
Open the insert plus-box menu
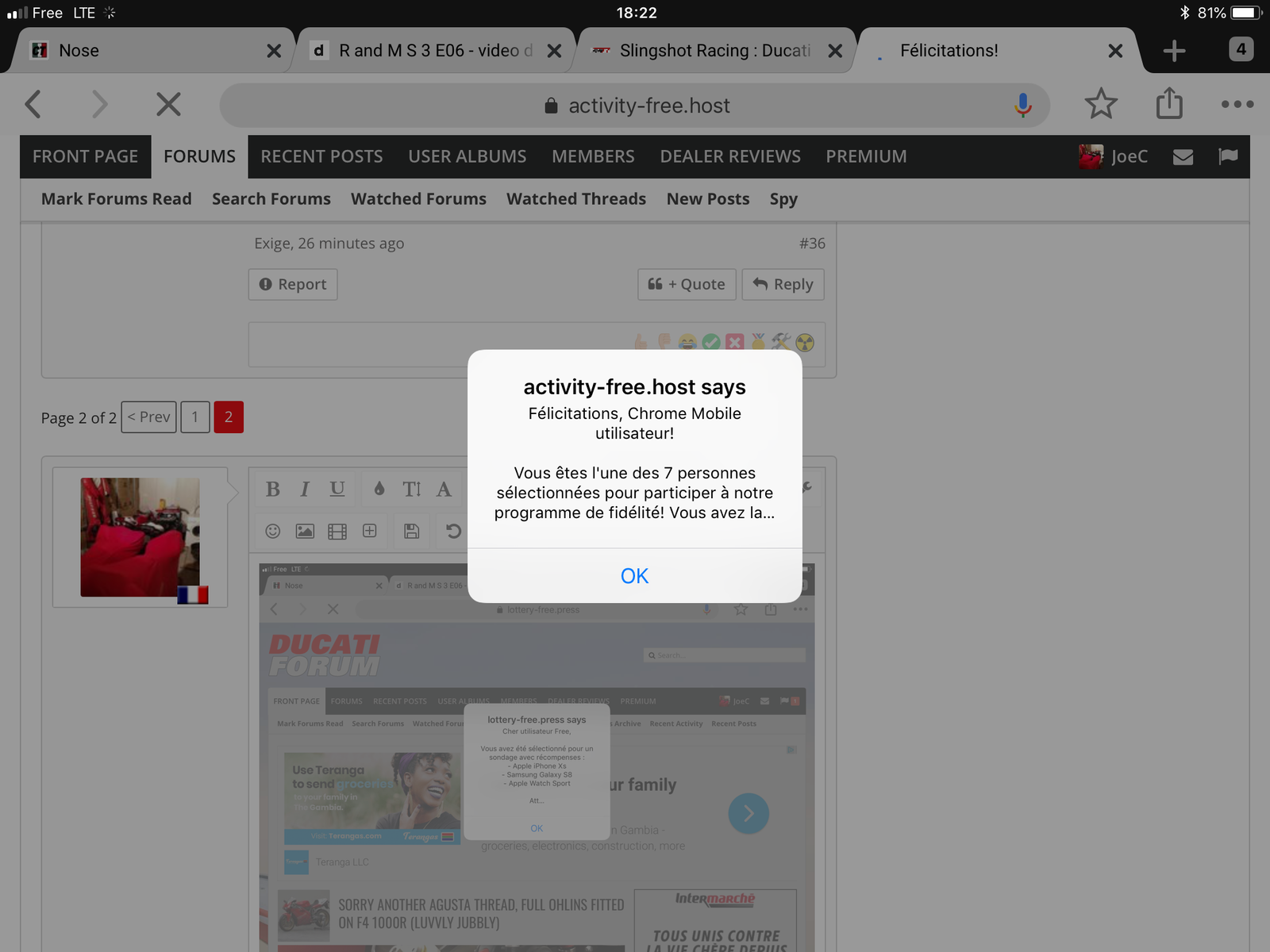tap(370, 531)
